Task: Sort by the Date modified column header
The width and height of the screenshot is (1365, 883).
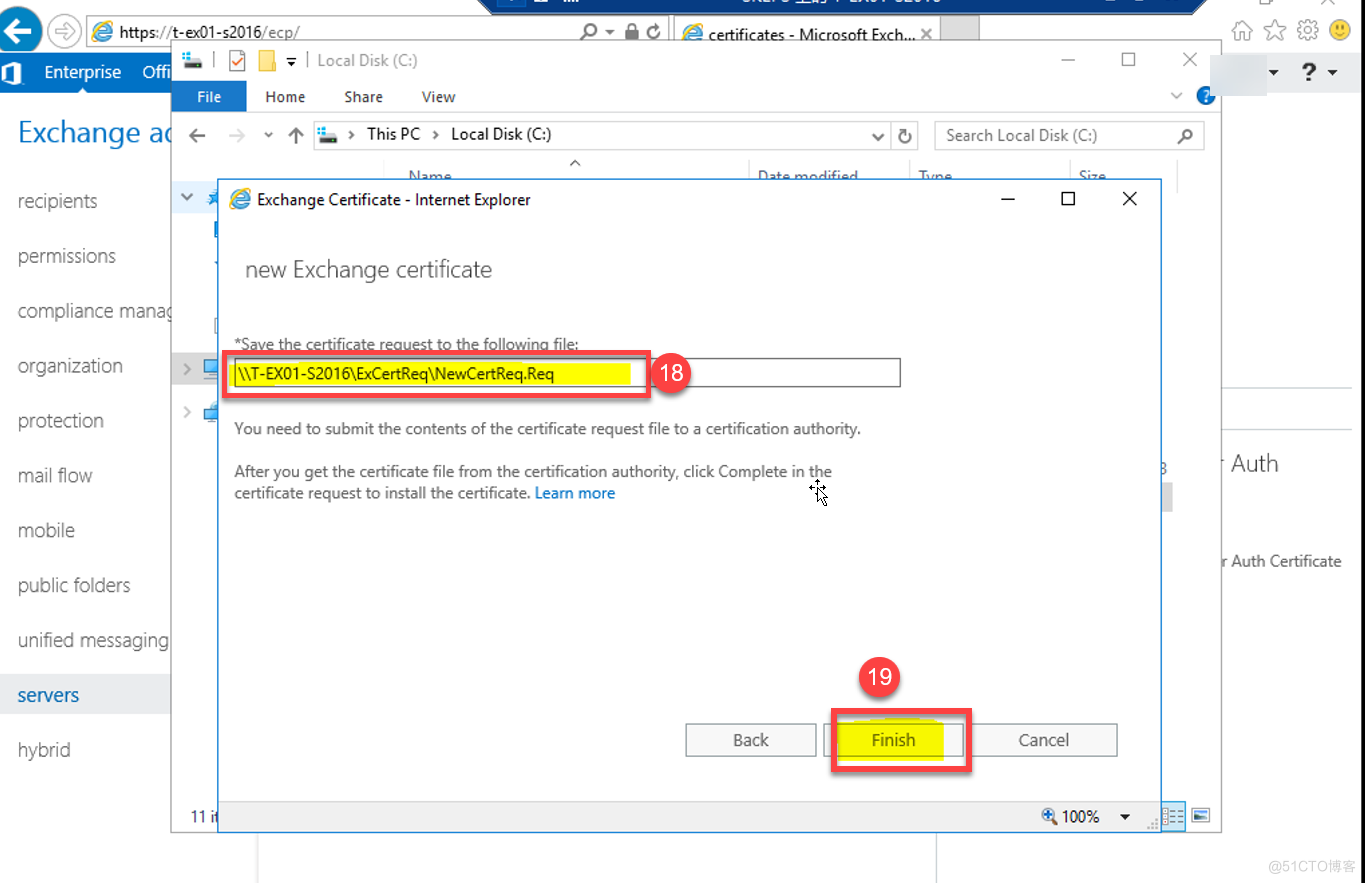Action: coord(808,176)
